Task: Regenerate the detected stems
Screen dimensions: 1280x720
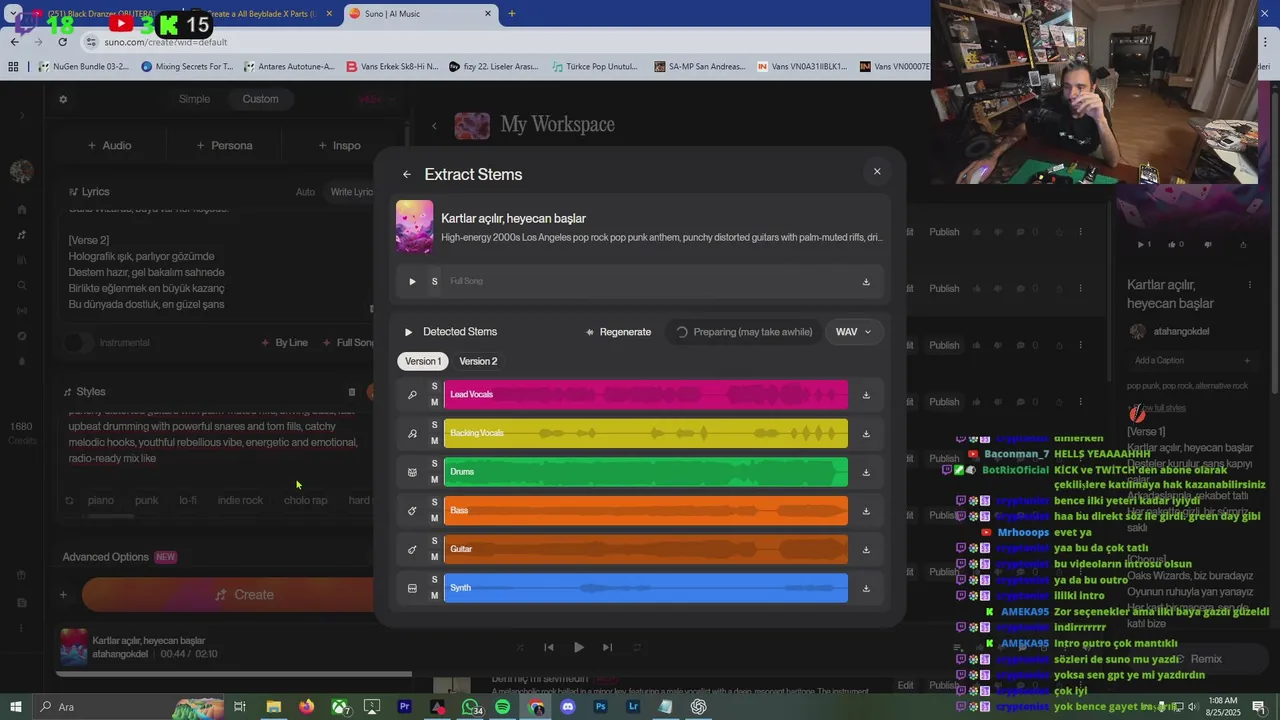Action: coord(618,332)
